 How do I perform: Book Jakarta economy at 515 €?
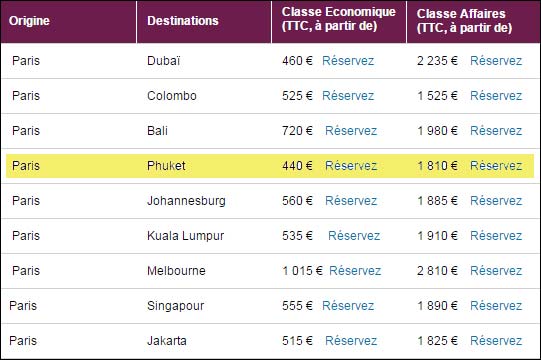tap(351, 341)
